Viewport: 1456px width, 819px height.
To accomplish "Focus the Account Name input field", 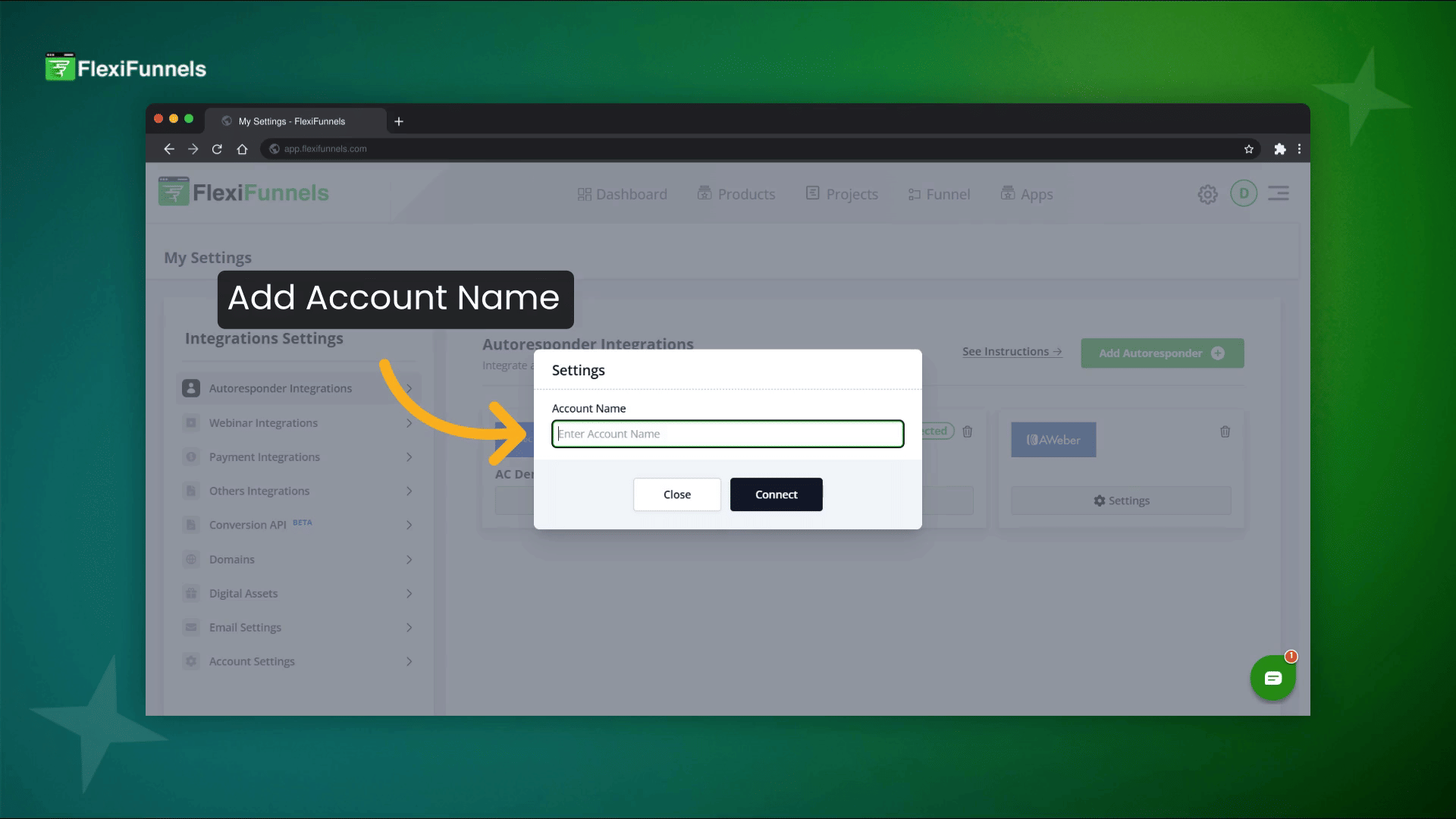I will [x=727, y=434].
